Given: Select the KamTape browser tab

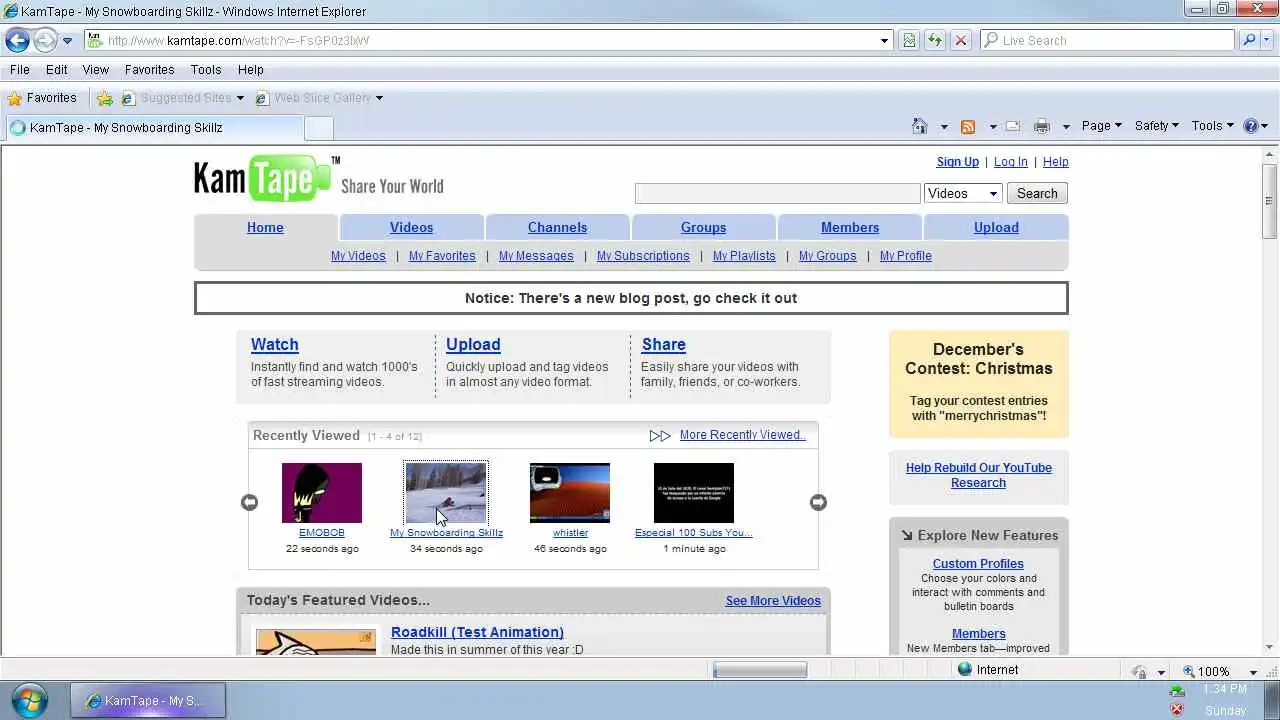Looking at the screenshot, I should click(152, 128).
